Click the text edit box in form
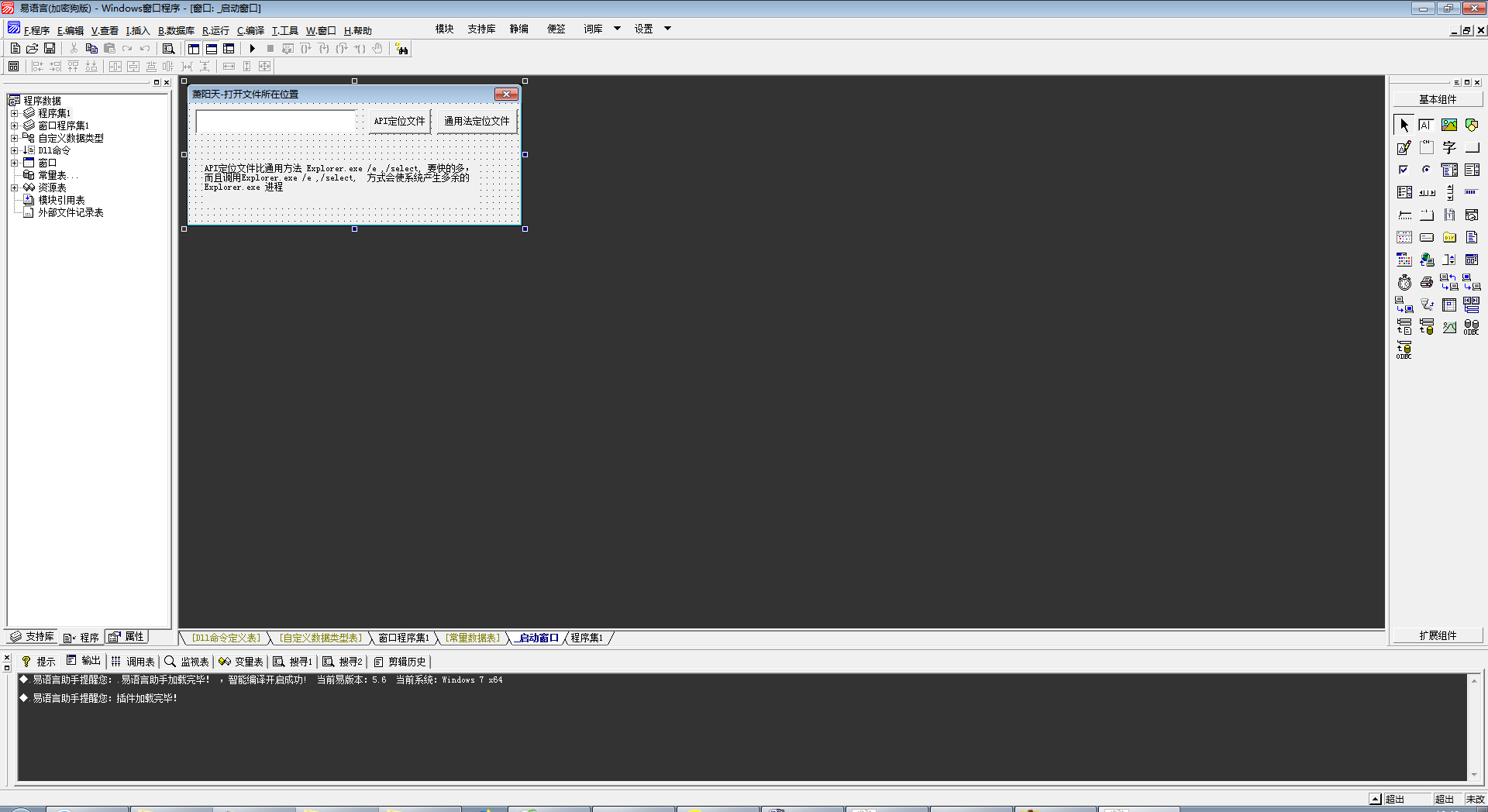The height and width of the screenshot is (812, 1488). (x=275, y=122)
